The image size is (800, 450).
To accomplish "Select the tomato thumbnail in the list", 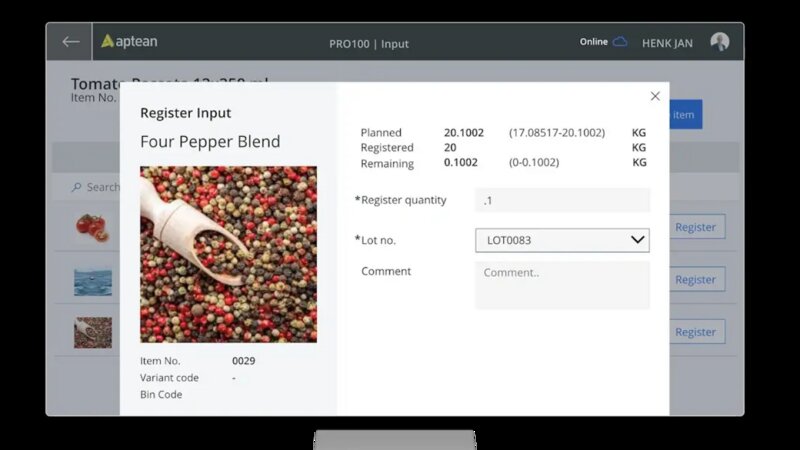I will [x=92, y=227].
